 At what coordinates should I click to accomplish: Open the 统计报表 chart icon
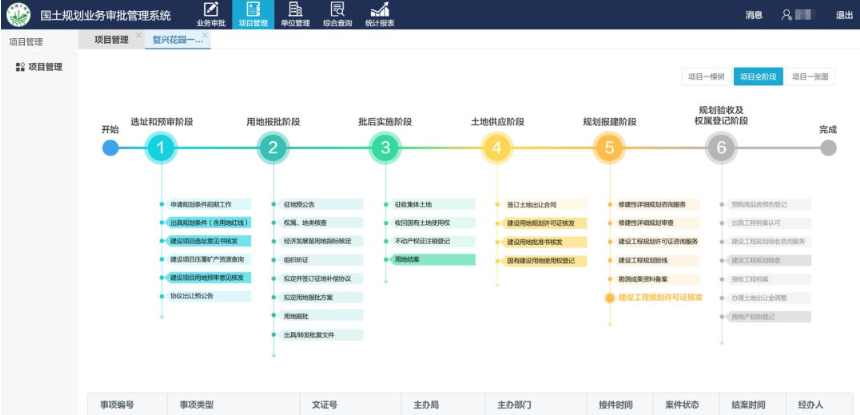[379, 10]
